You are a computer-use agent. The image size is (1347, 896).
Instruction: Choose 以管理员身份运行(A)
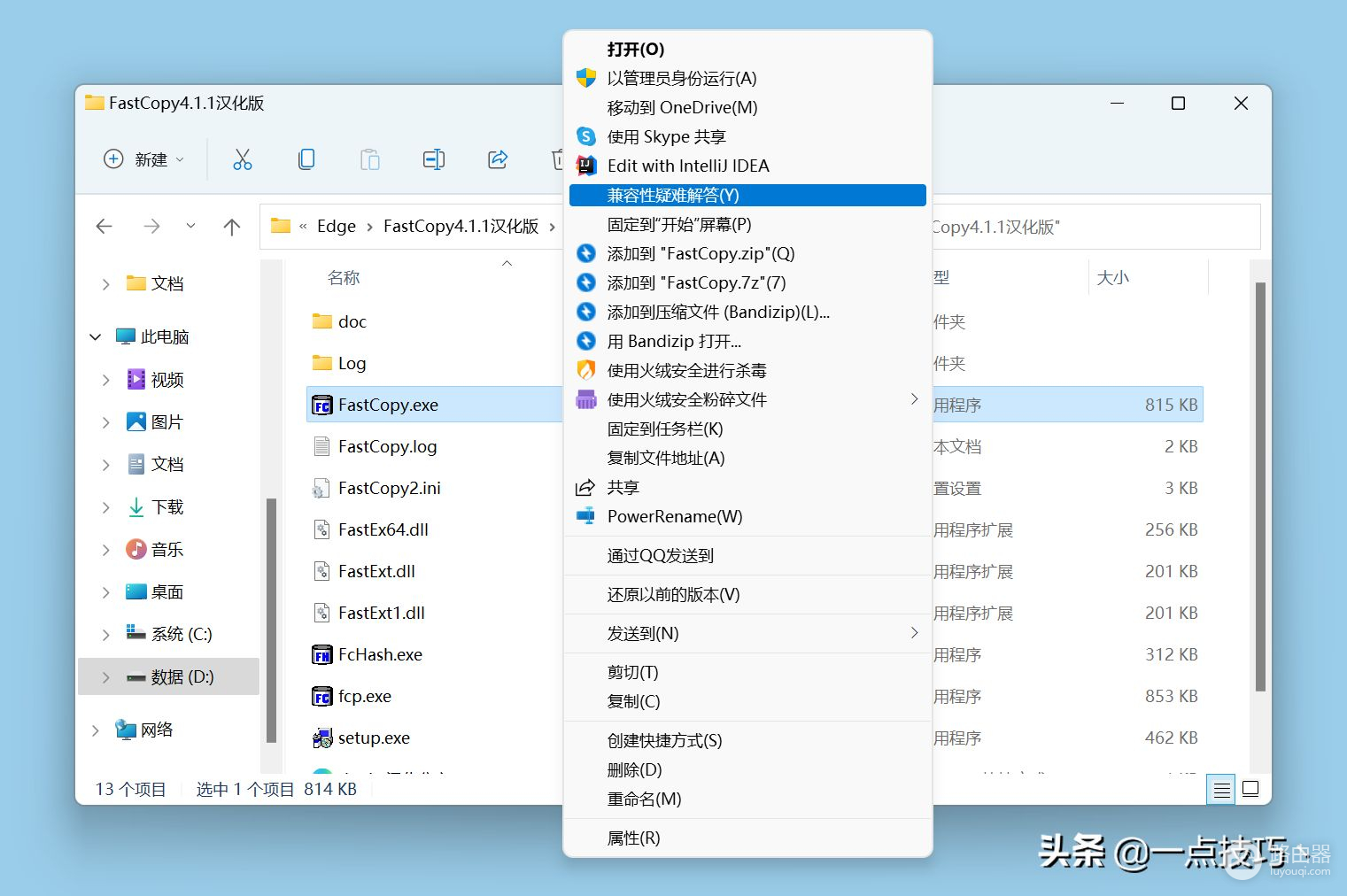click(x=747, y=79)
